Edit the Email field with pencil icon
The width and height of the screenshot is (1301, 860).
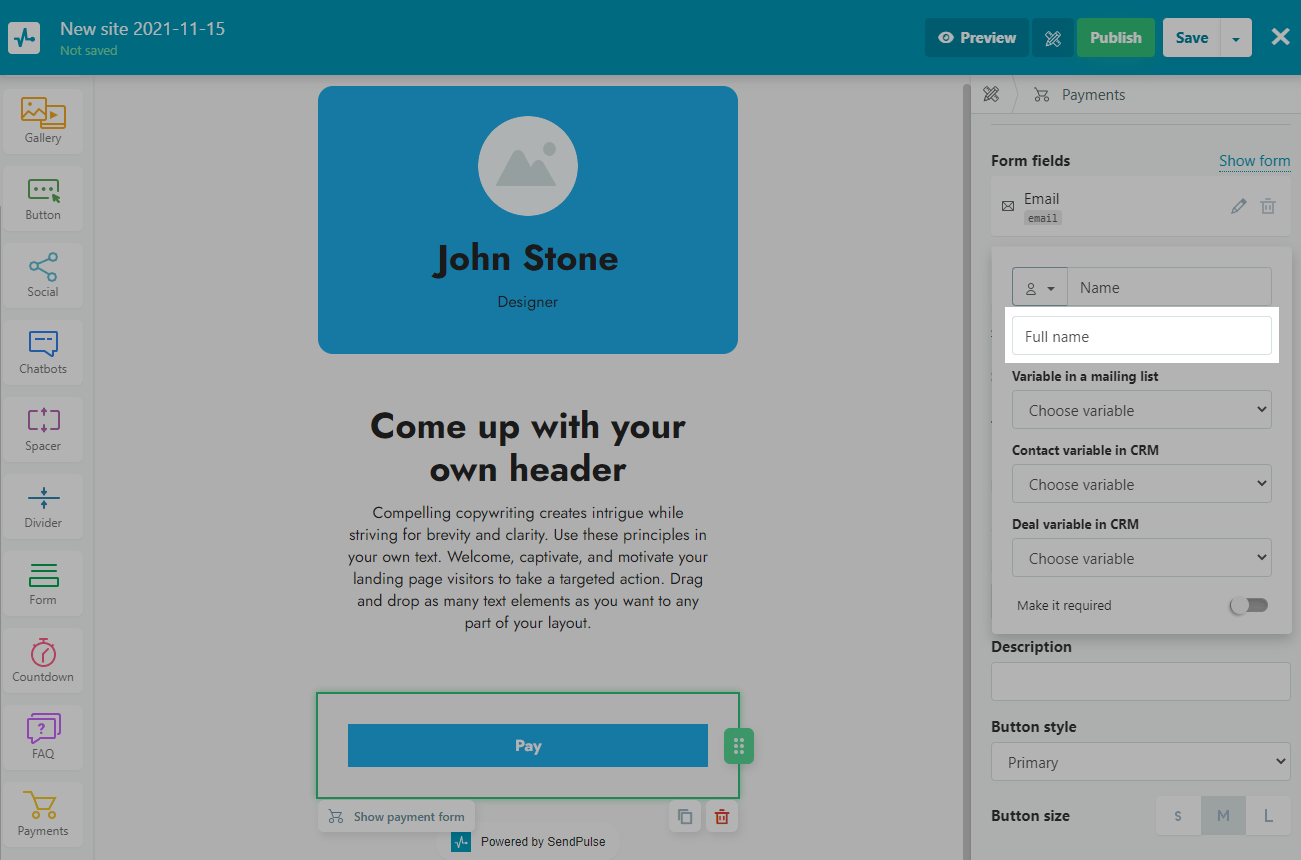pos(1239,206)
